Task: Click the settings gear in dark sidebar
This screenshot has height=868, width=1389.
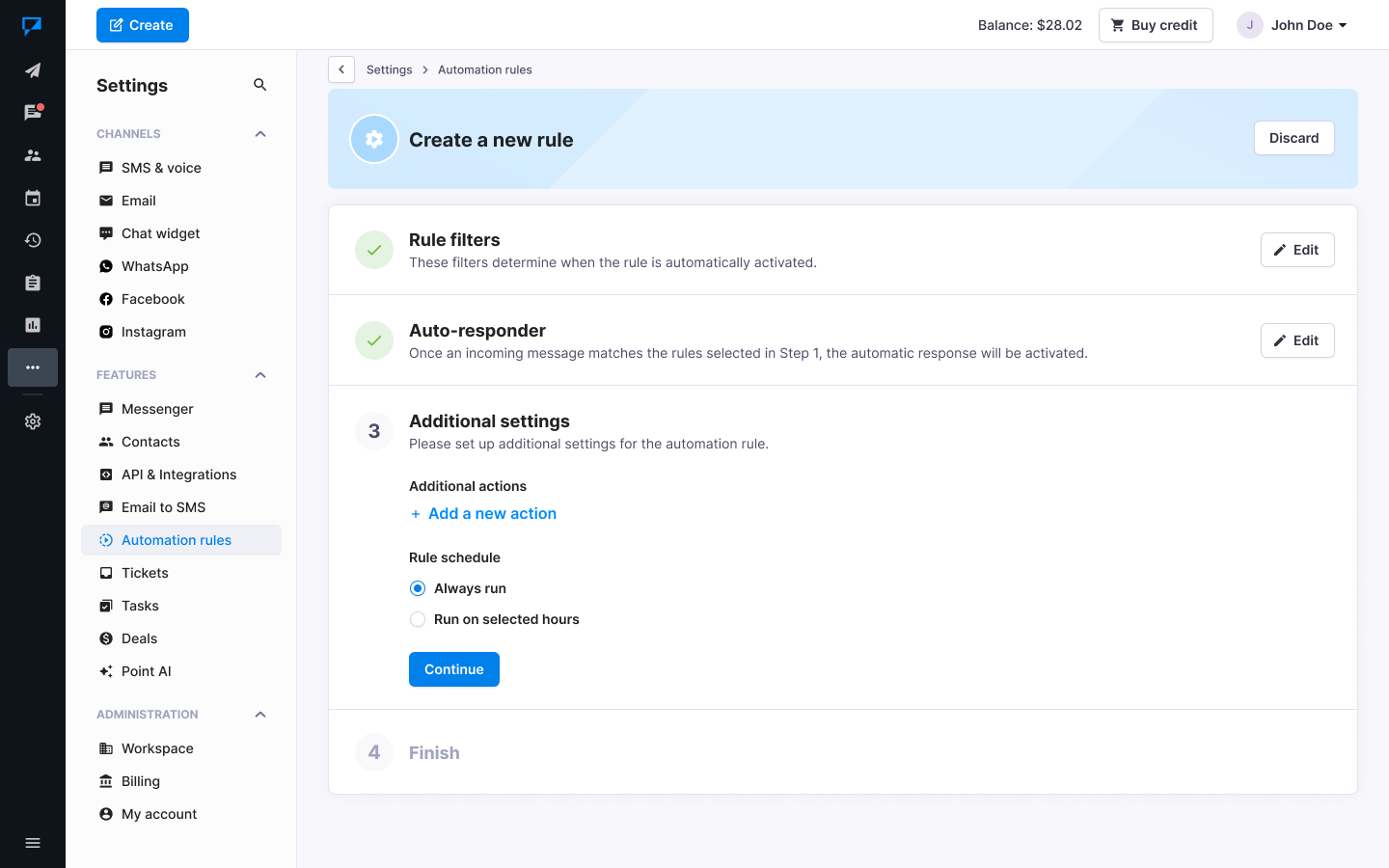Action: tap(33, 420)
